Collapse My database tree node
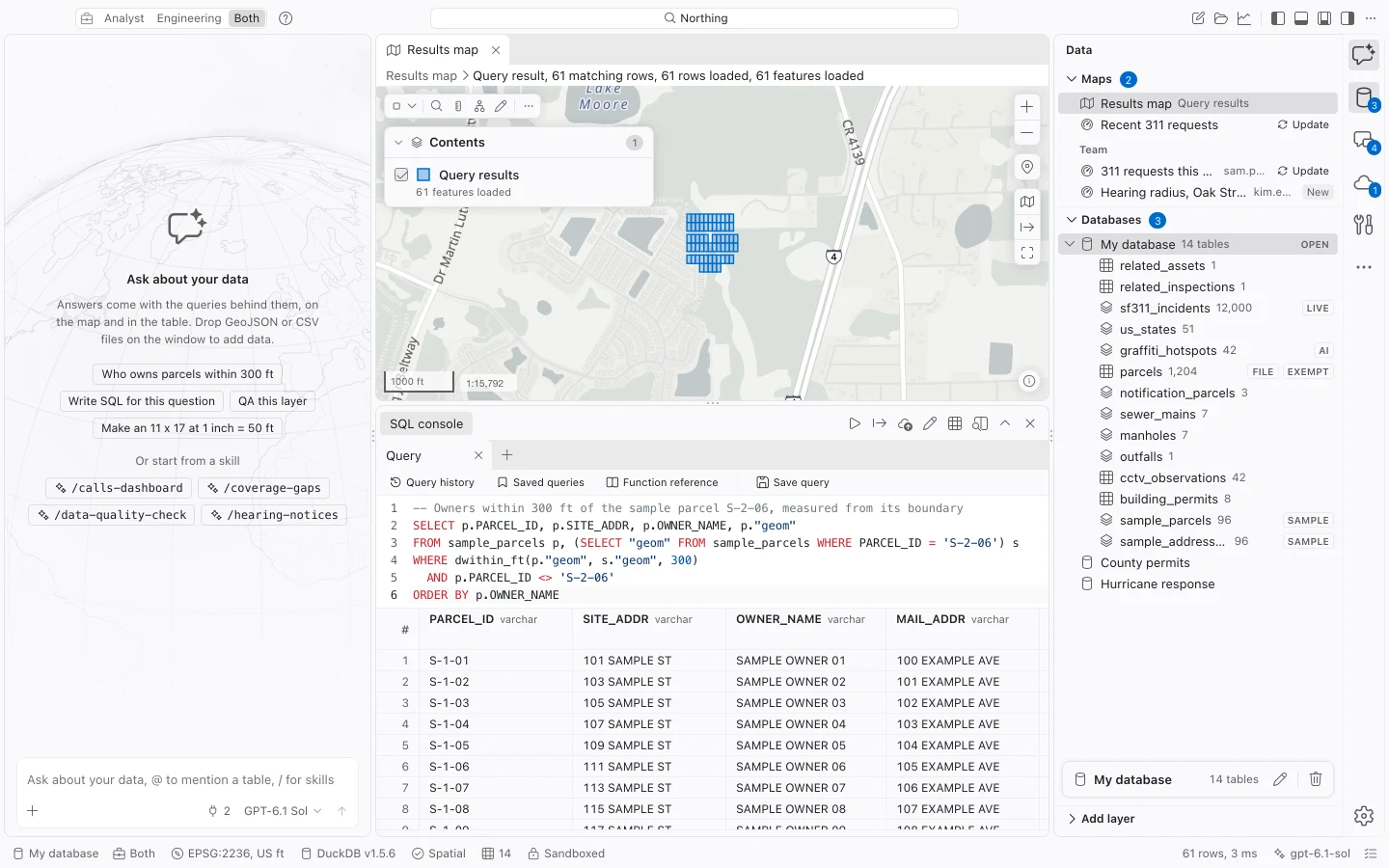1389x868 pixels. pos(1070,244)
